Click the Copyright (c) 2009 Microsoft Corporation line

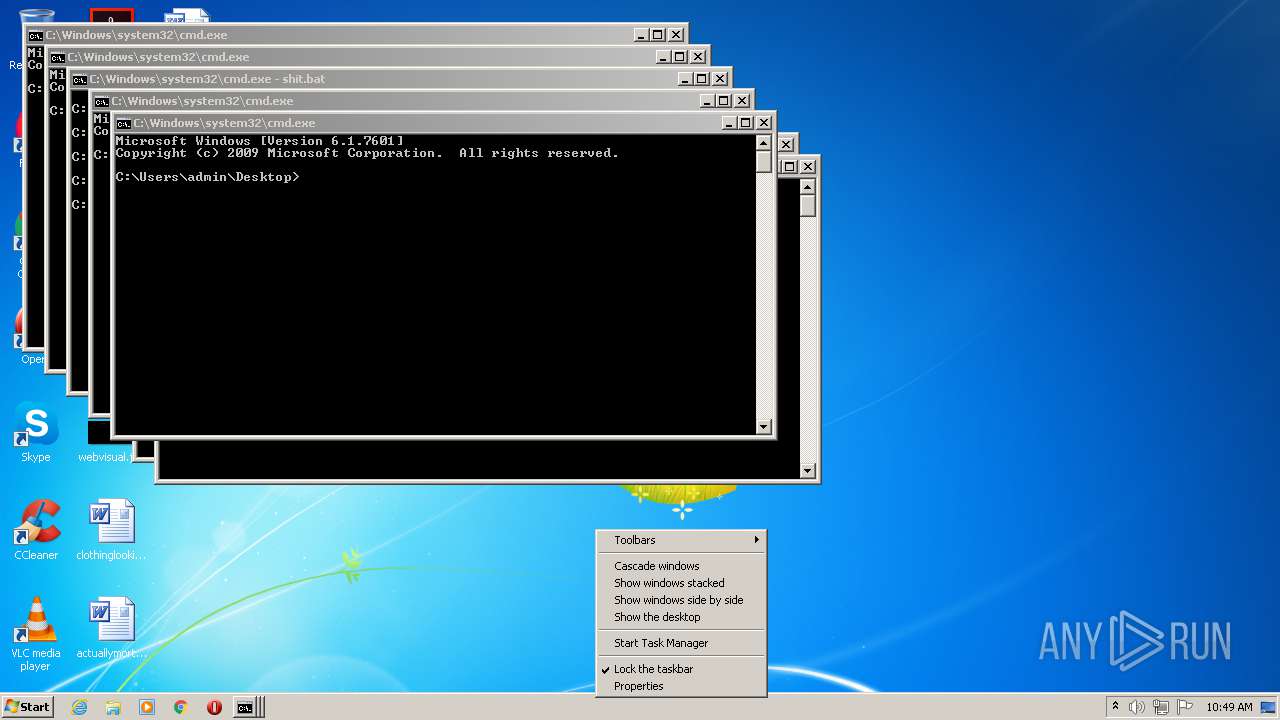point(367,153)
